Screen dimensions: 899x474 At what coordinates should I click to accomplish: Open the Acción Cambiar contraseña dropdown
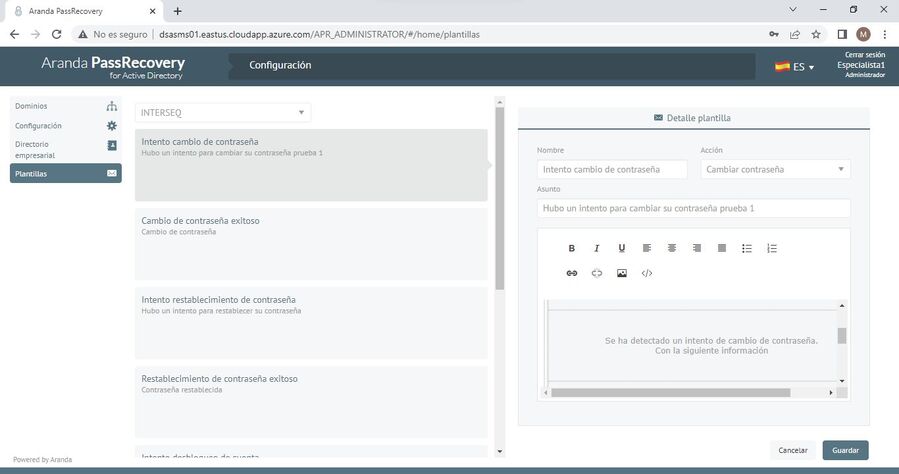coord(775,169)
